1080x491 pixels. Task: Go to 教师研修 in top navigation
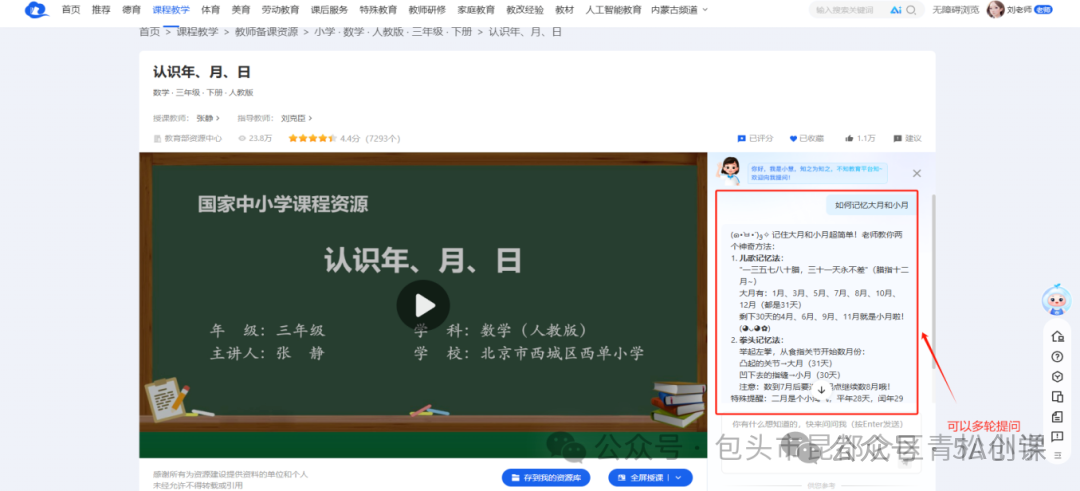[x=427, y=10]
